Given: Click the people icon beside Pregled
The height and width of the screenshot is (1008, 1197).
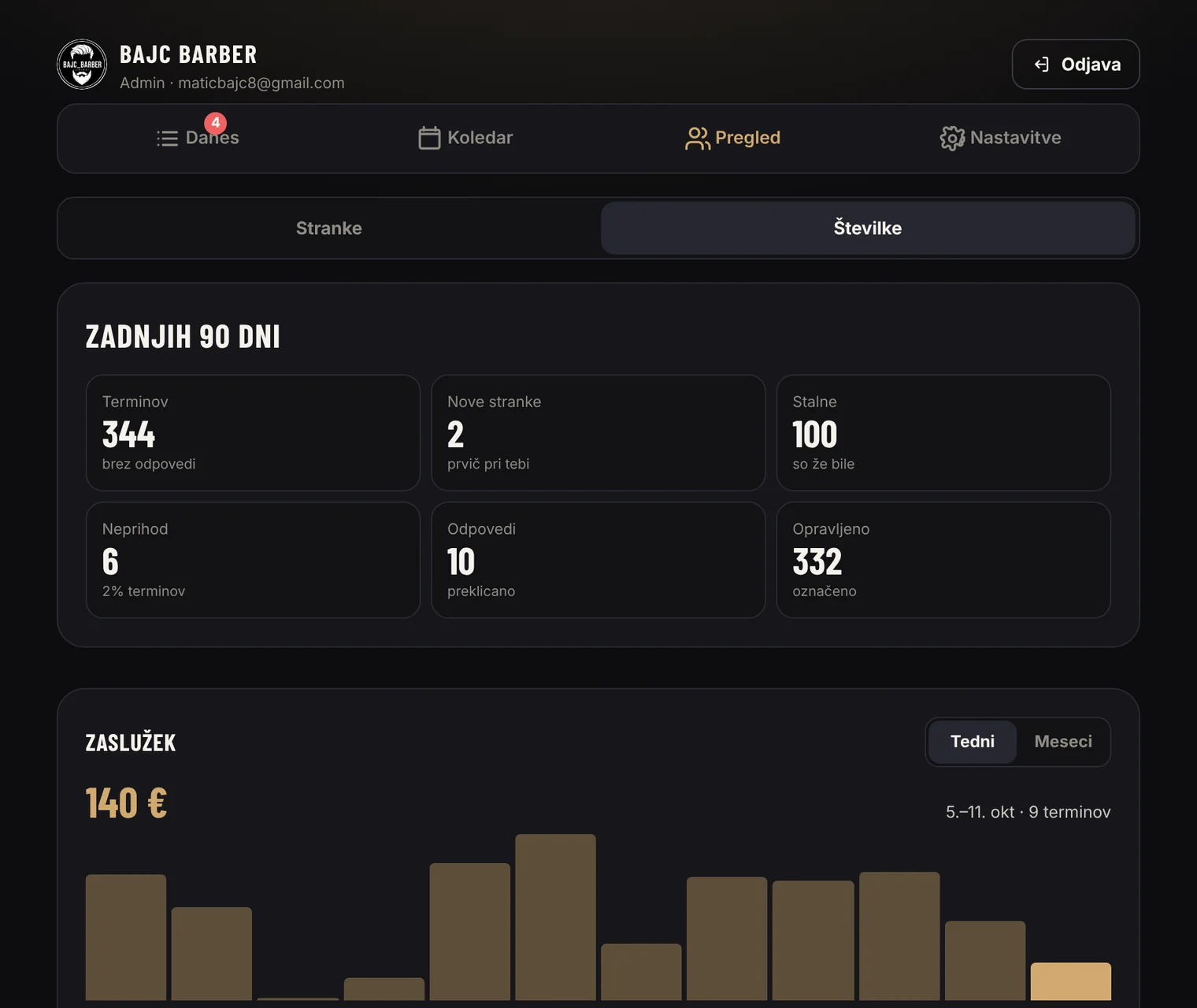Looking at the screenshot, I should [x=697, y=138].
